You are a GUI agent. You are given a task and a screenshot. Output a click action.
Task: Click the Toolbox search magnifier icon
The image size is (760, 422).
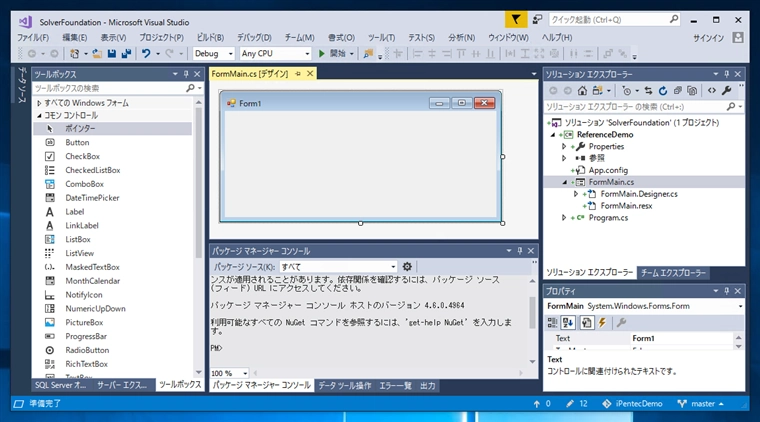[x=190, y=88]
